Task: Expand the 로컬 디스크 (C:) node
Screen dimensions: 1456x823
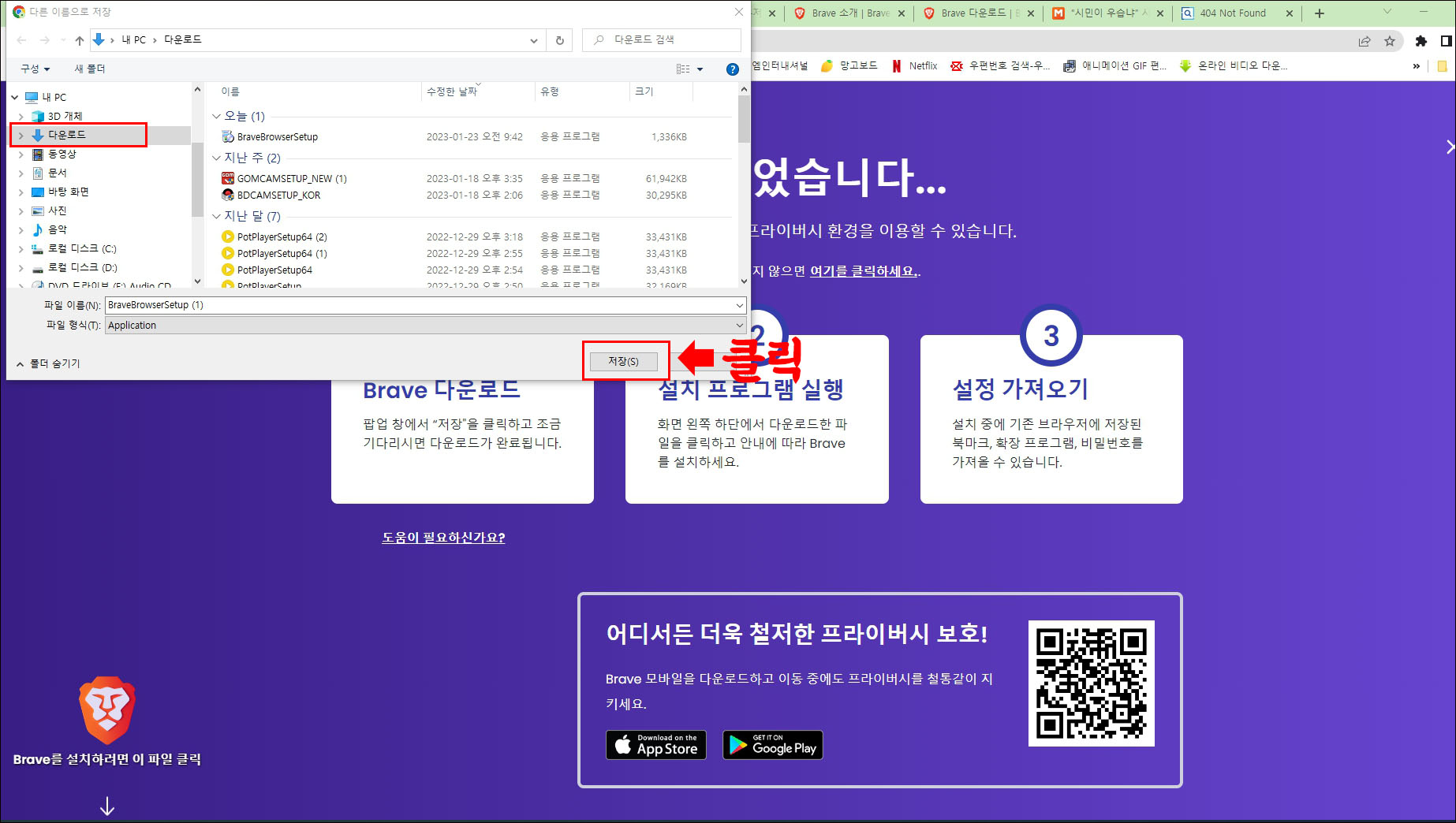Action: (x=21, y=249)
